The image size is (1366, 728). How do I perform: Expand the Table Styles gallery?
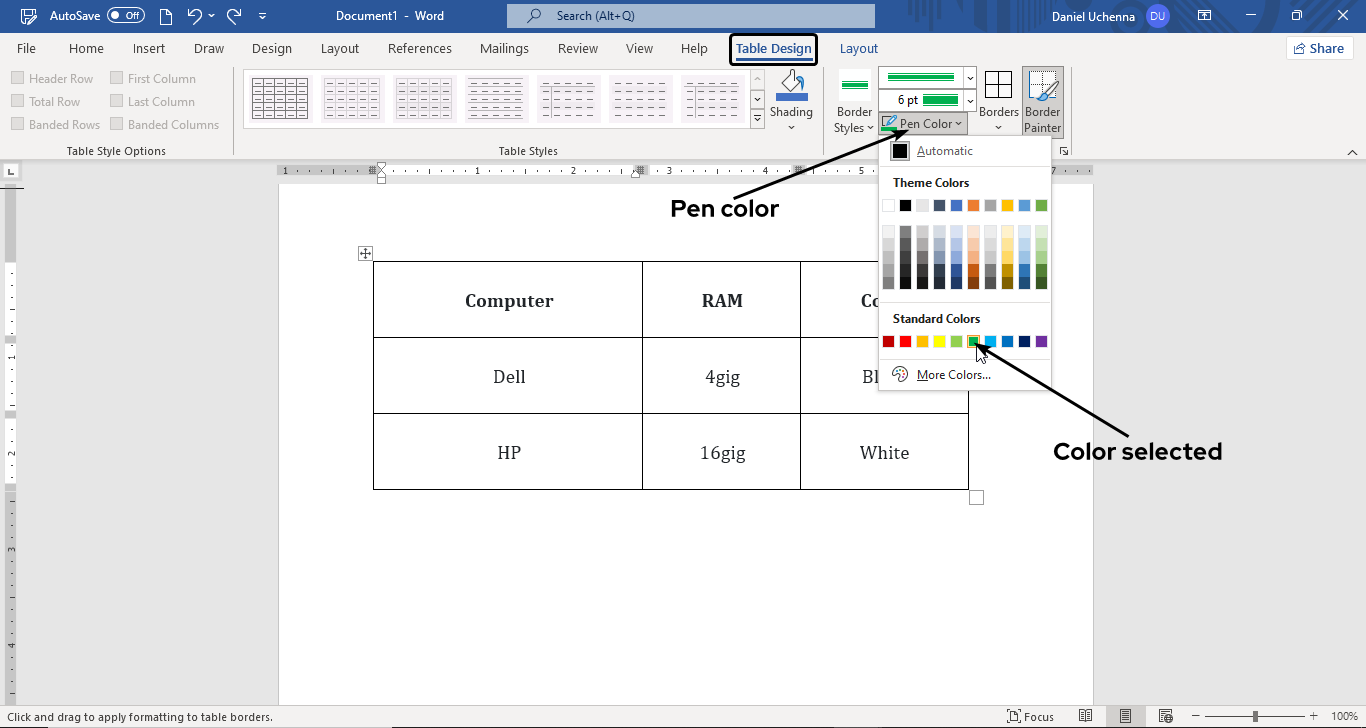[757, 118]
